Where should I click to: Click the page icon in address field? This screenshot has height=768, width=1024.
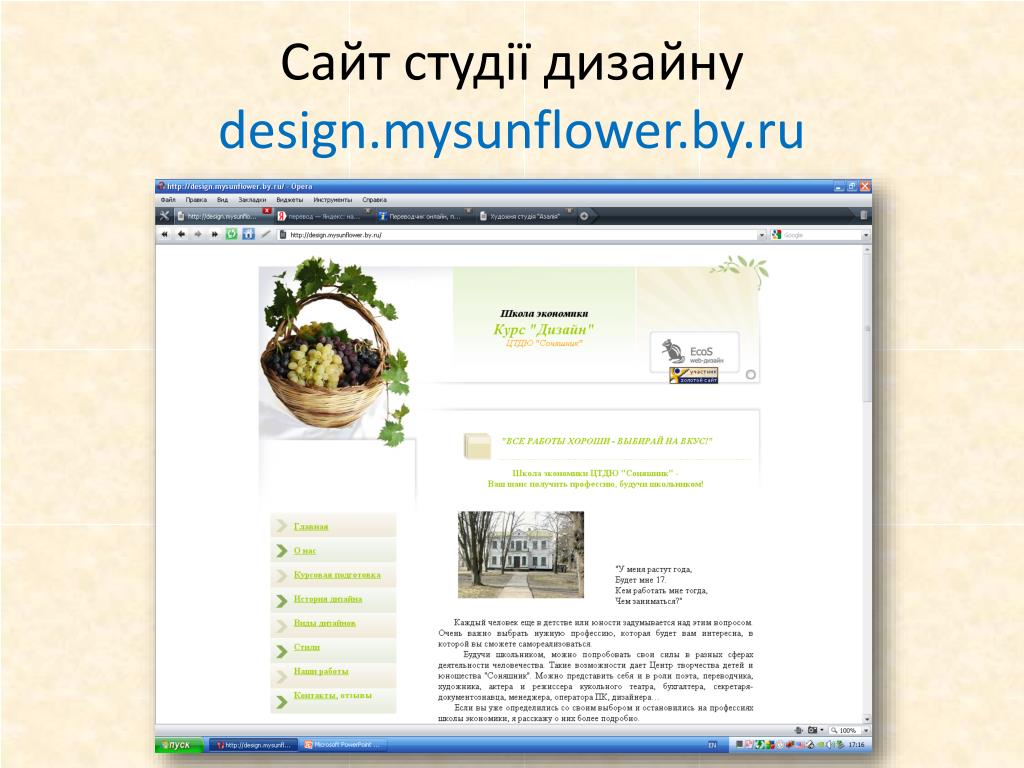coord(283,234)
